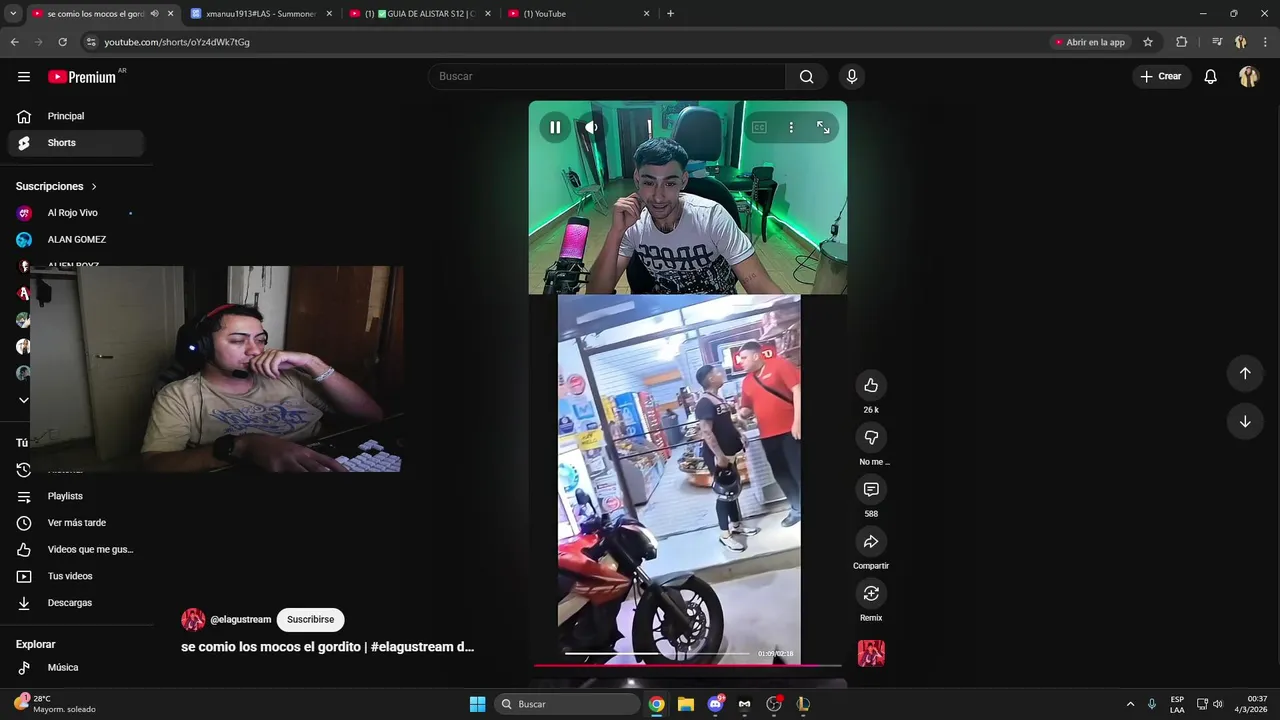
Task: Open File Explorer from the taskbar
Action: point(686,704)
